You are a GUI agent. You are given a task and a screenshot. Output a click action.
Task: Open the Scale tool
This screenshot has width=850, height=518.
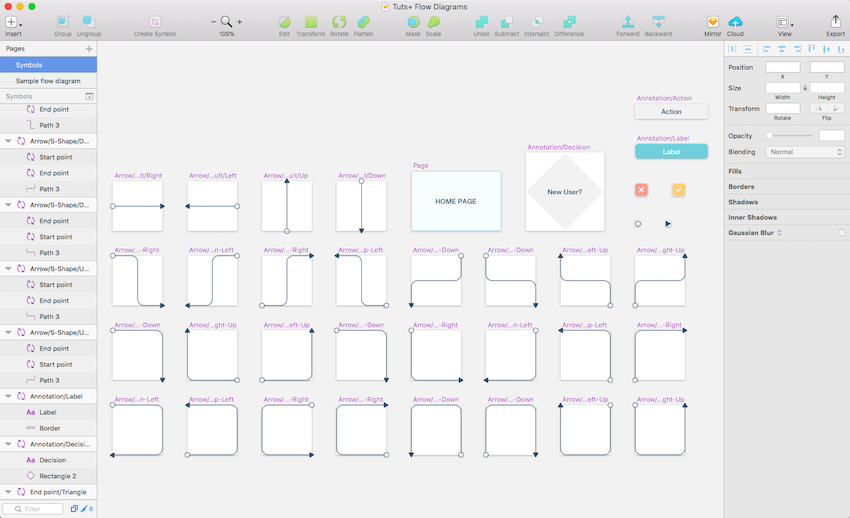point(433,22)
